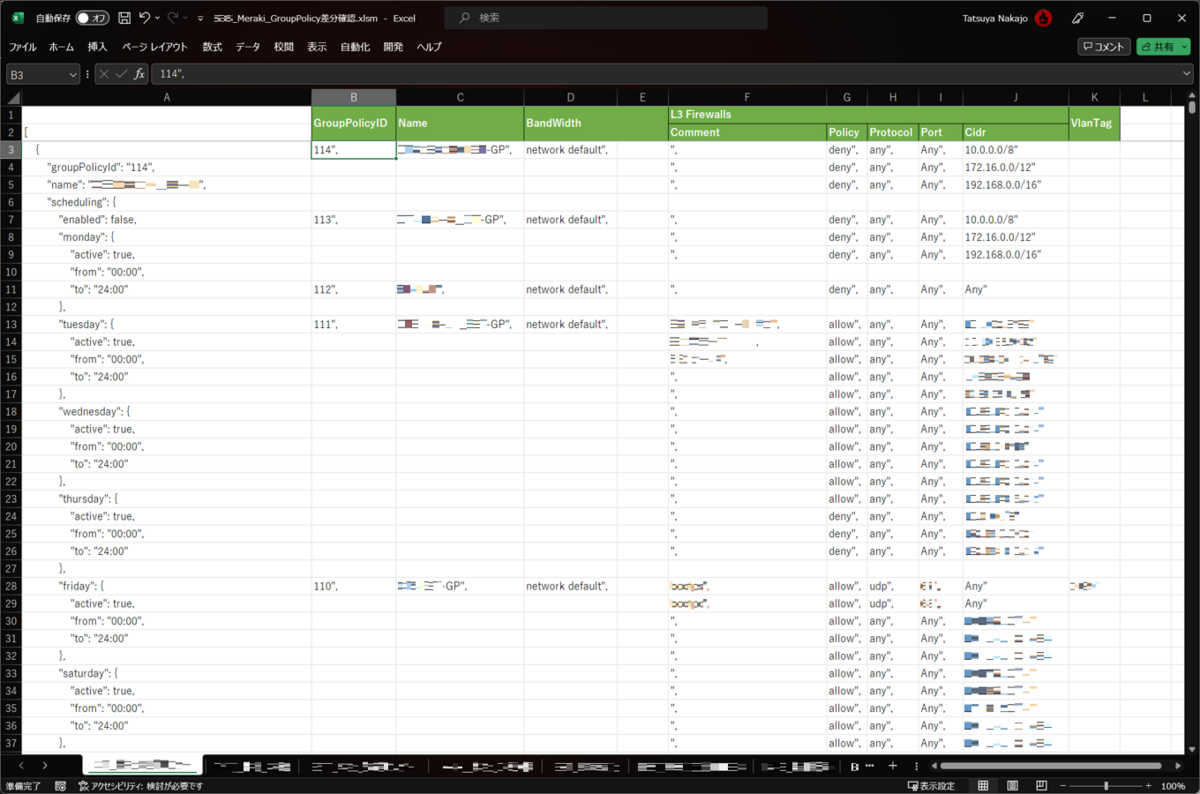Click the vertical scrollbar thumb
The image size is (1200, 794).
(1191, 108)
